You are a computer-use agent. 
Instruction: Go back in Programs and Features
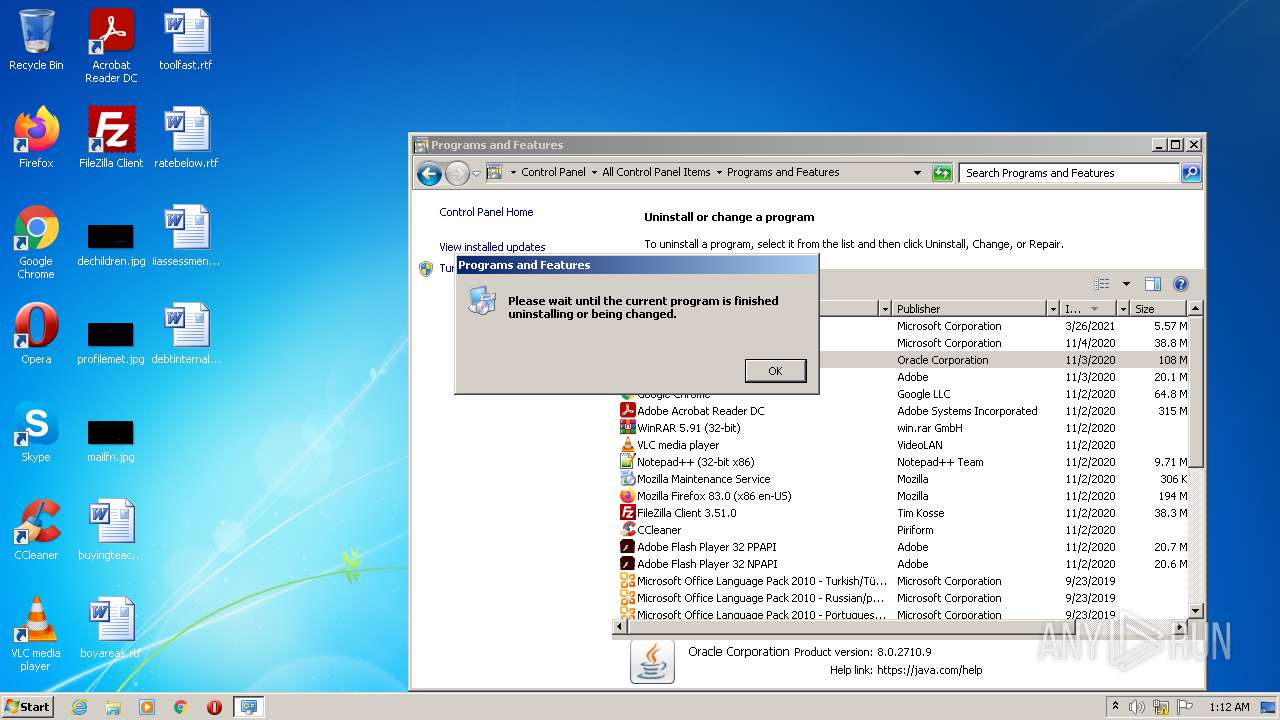[x=429, y=174]
